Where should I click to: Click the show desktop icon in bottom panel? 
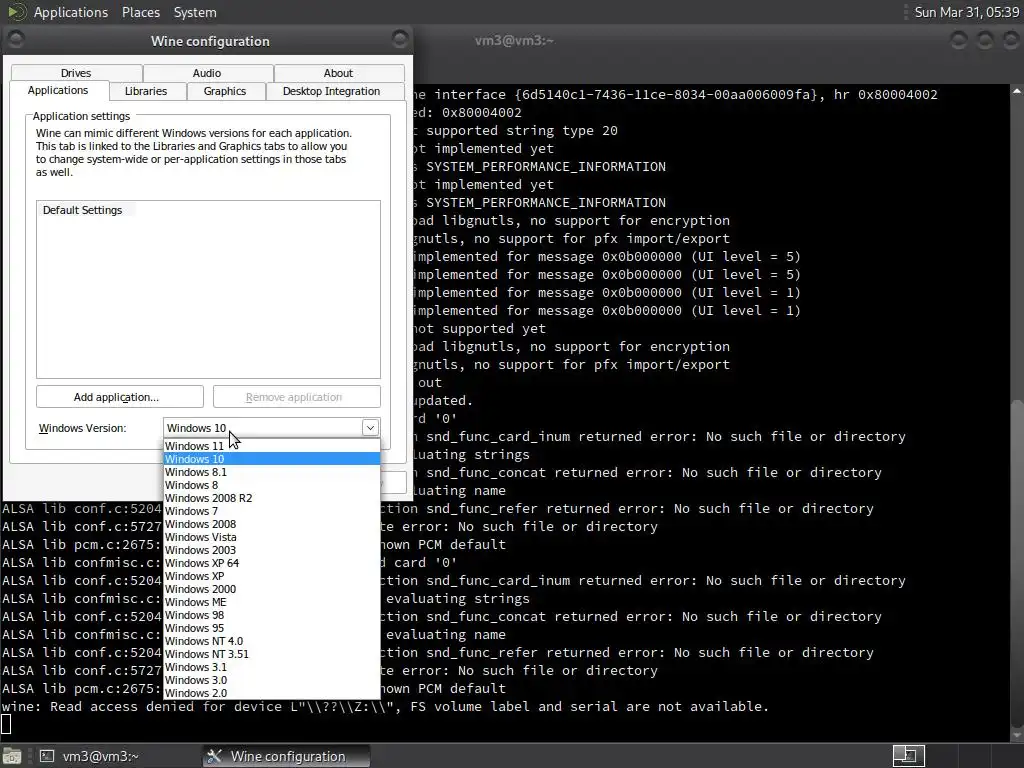pyautogui.click(x=12, y=756)
